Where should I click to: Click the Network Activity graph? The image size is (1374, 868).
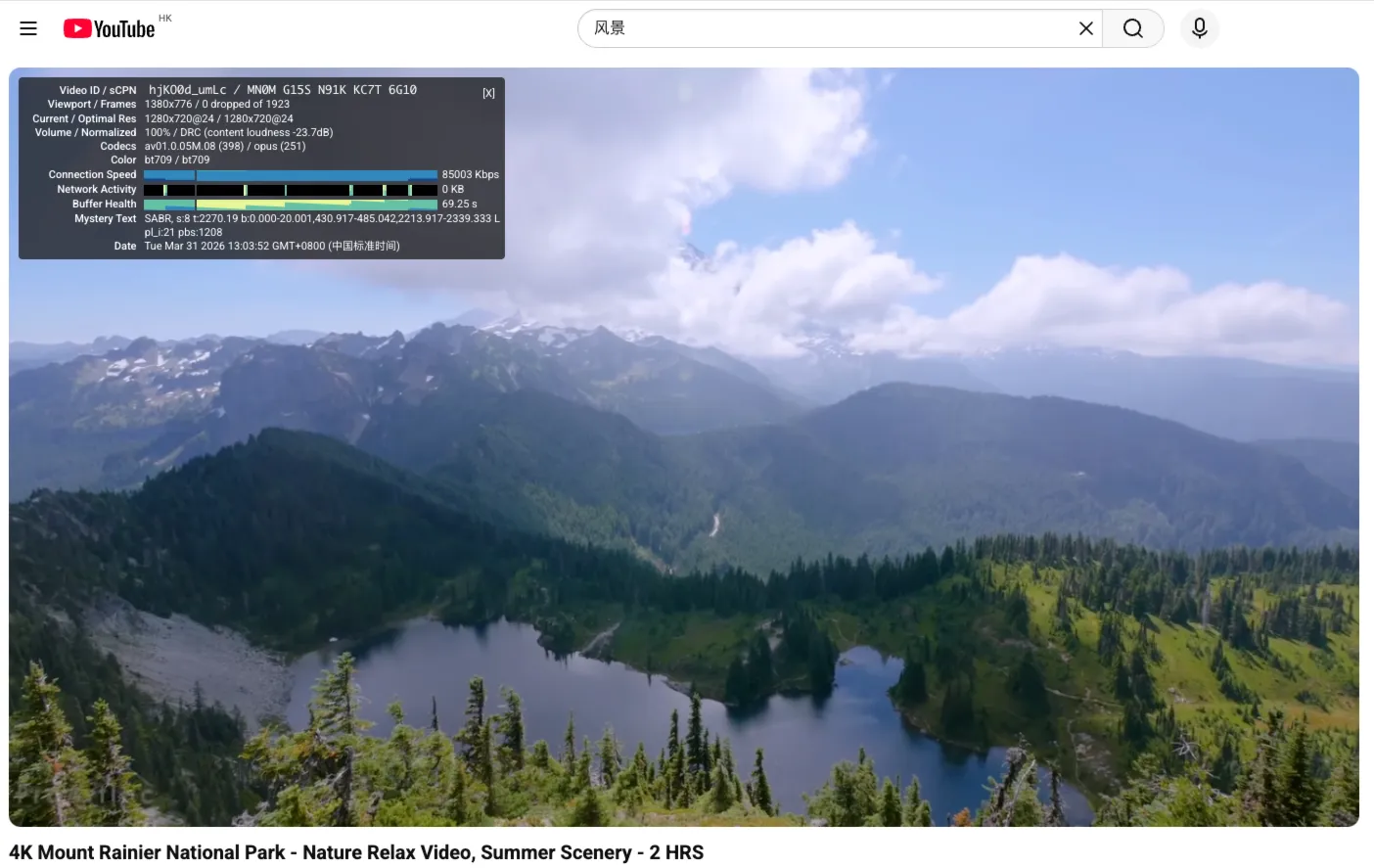(291, 190)
